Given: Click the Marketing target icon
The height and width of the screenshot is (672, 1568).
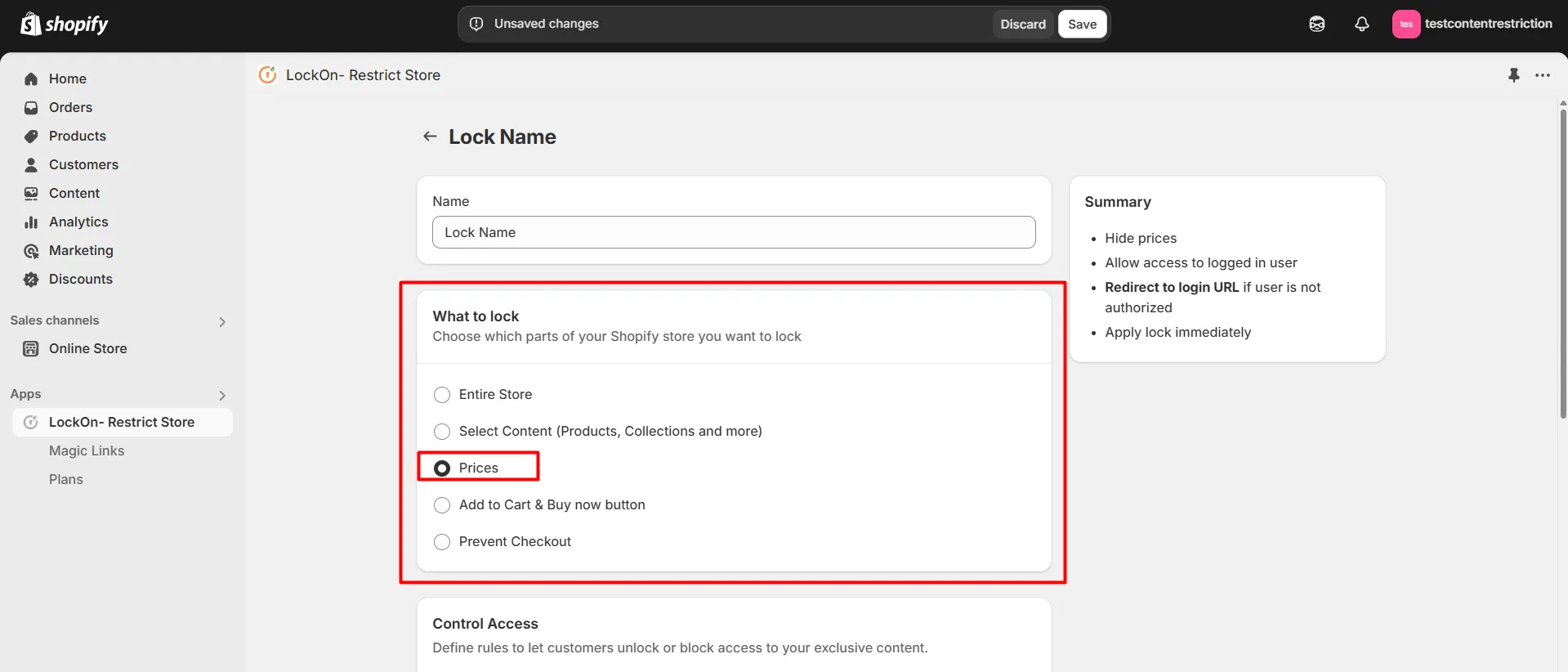Looking at the screenshot, I should pos(31,250).
